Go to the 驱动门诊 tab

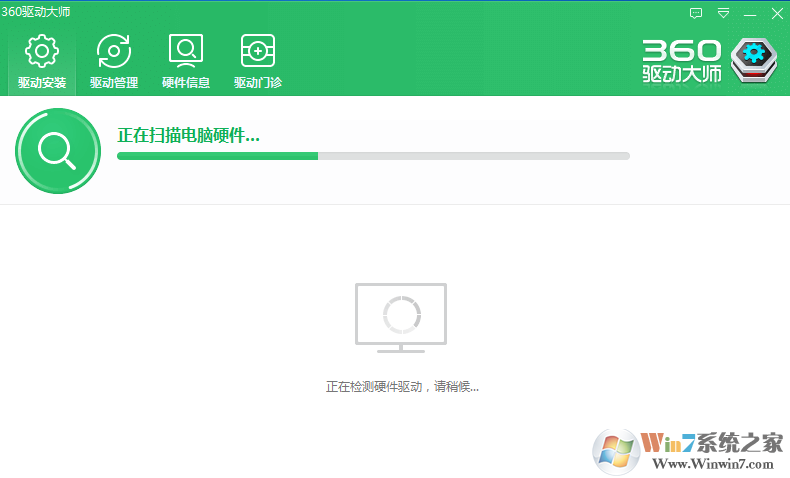click(258, 62)
